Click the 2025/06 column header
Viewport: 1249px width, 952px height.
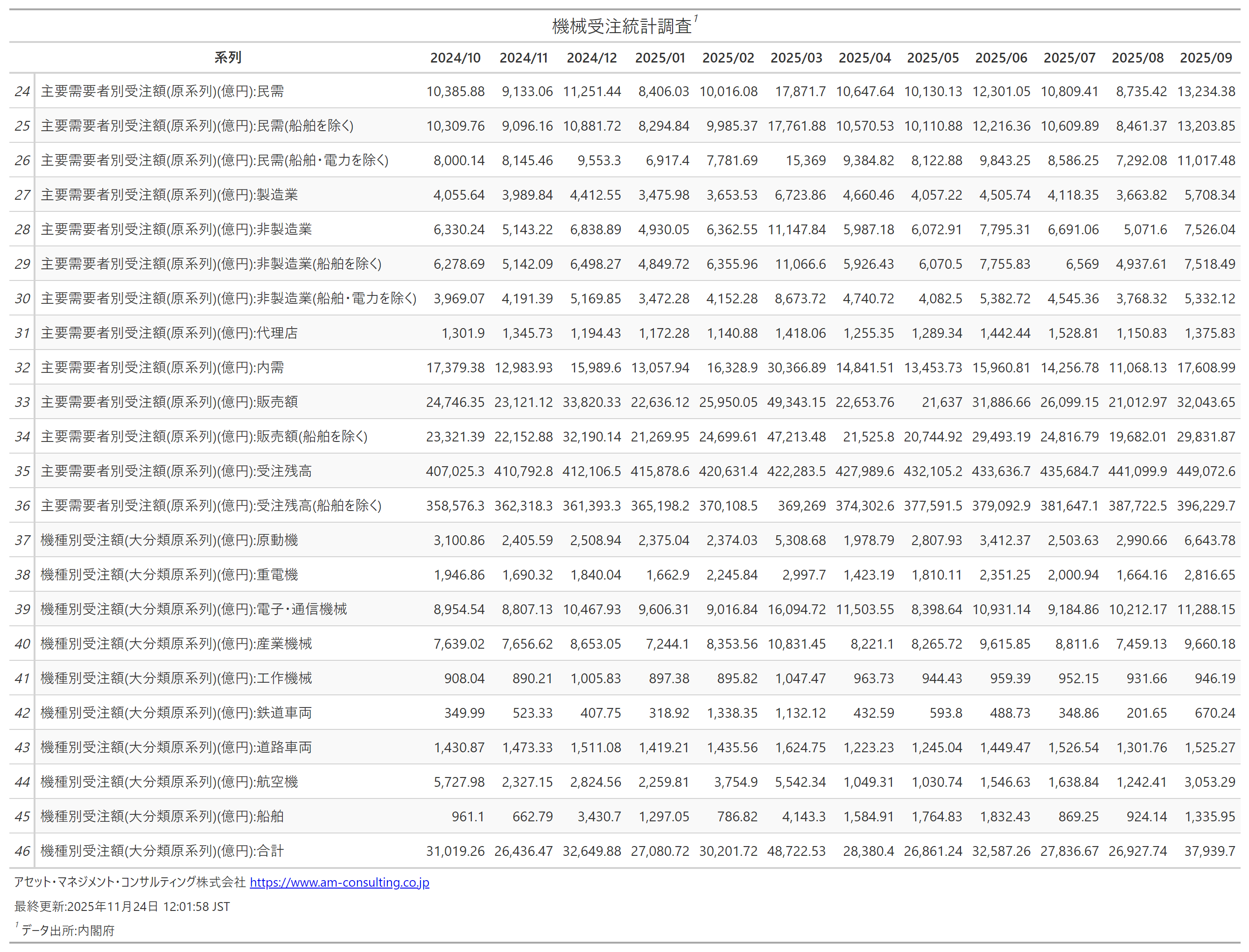1001,58
